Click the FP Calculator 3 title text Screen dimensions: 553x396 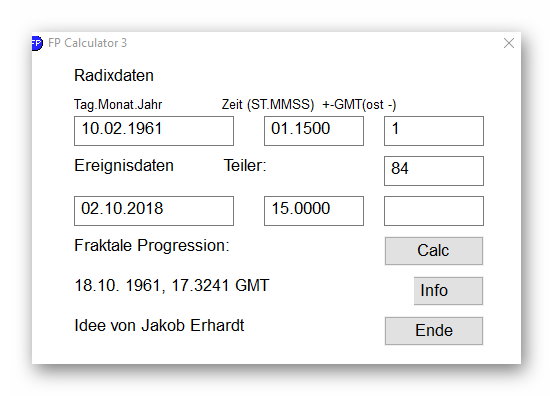87,43
